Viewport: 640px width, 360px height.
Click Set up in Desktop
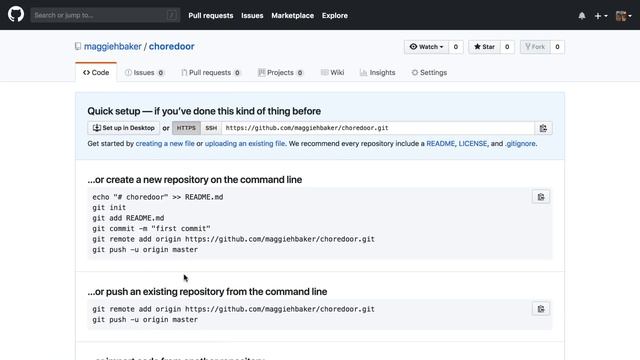(123, 128)
